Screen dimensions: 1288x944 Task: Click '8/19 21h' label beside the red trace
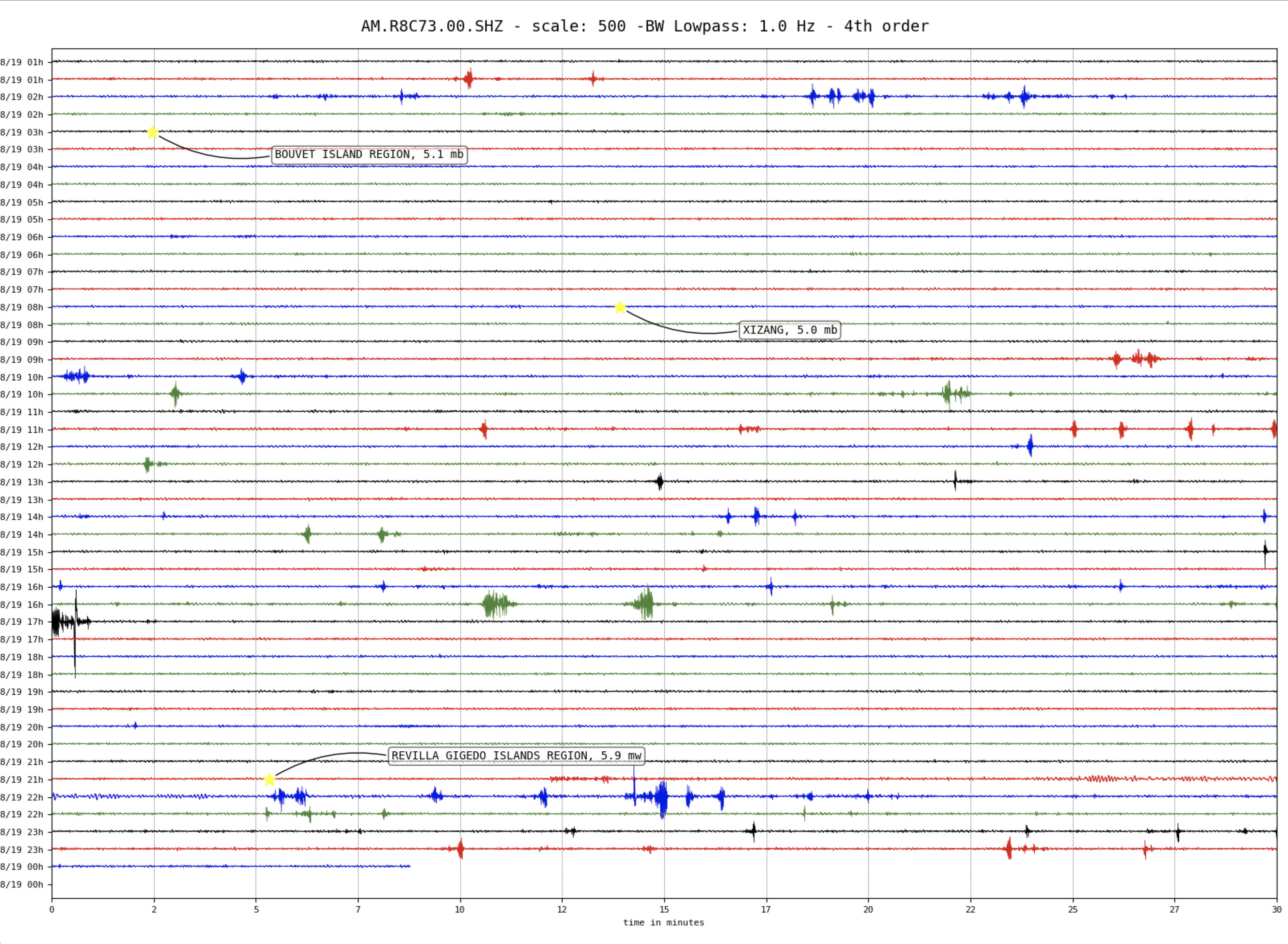(22, 780)
